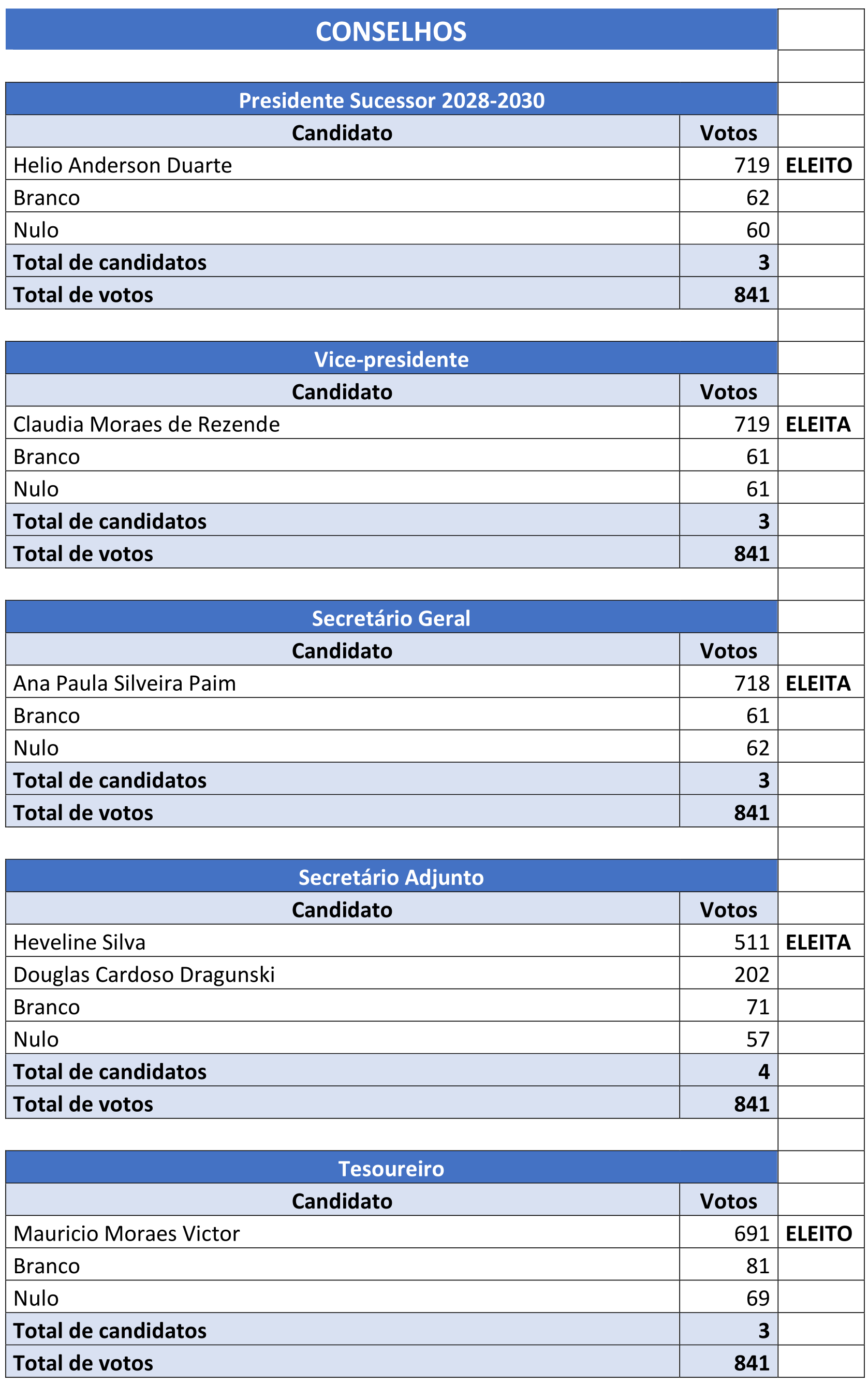
Task: Click the ELEITA label beside Claudia Moraes de Rezende
Action: tap(817, 425)
